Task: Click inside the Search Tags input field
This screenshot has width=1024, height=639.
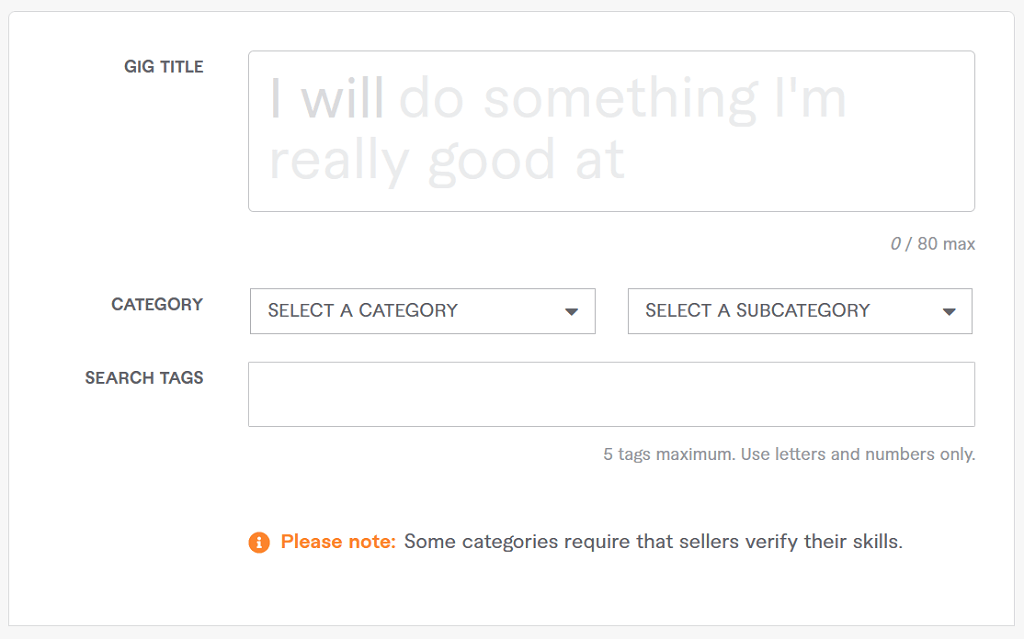Action: pos(611,394)
